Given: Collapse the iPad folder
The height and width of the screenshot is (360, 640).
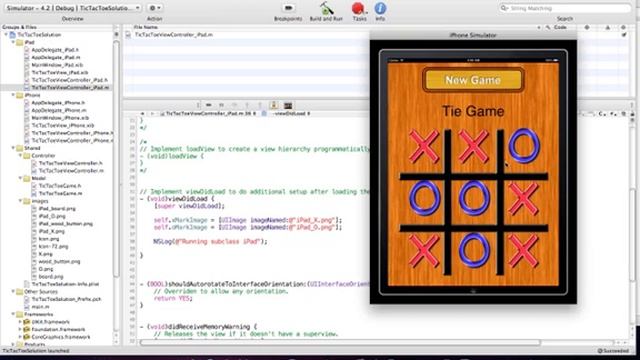Looking at the screenshot, I should click(13, 42).
